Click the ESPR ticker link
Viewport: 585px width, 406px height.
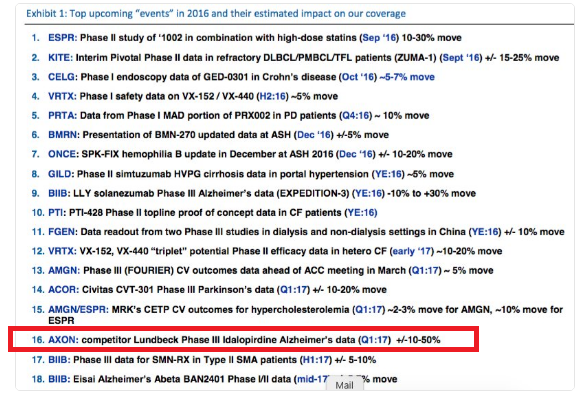[62, 38]
